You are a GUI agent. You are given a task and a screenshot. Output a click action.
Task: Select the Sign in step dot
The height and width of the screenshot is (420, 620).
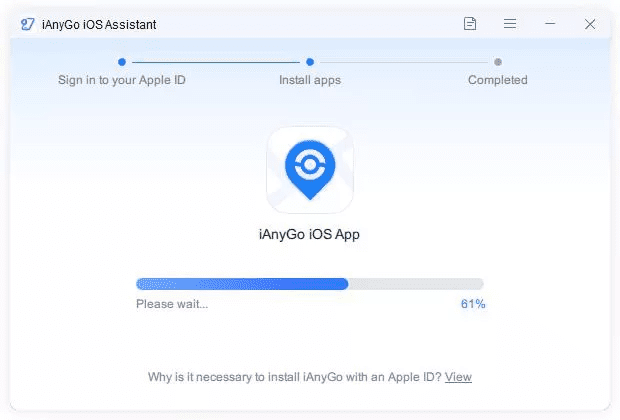pos(122,62)
